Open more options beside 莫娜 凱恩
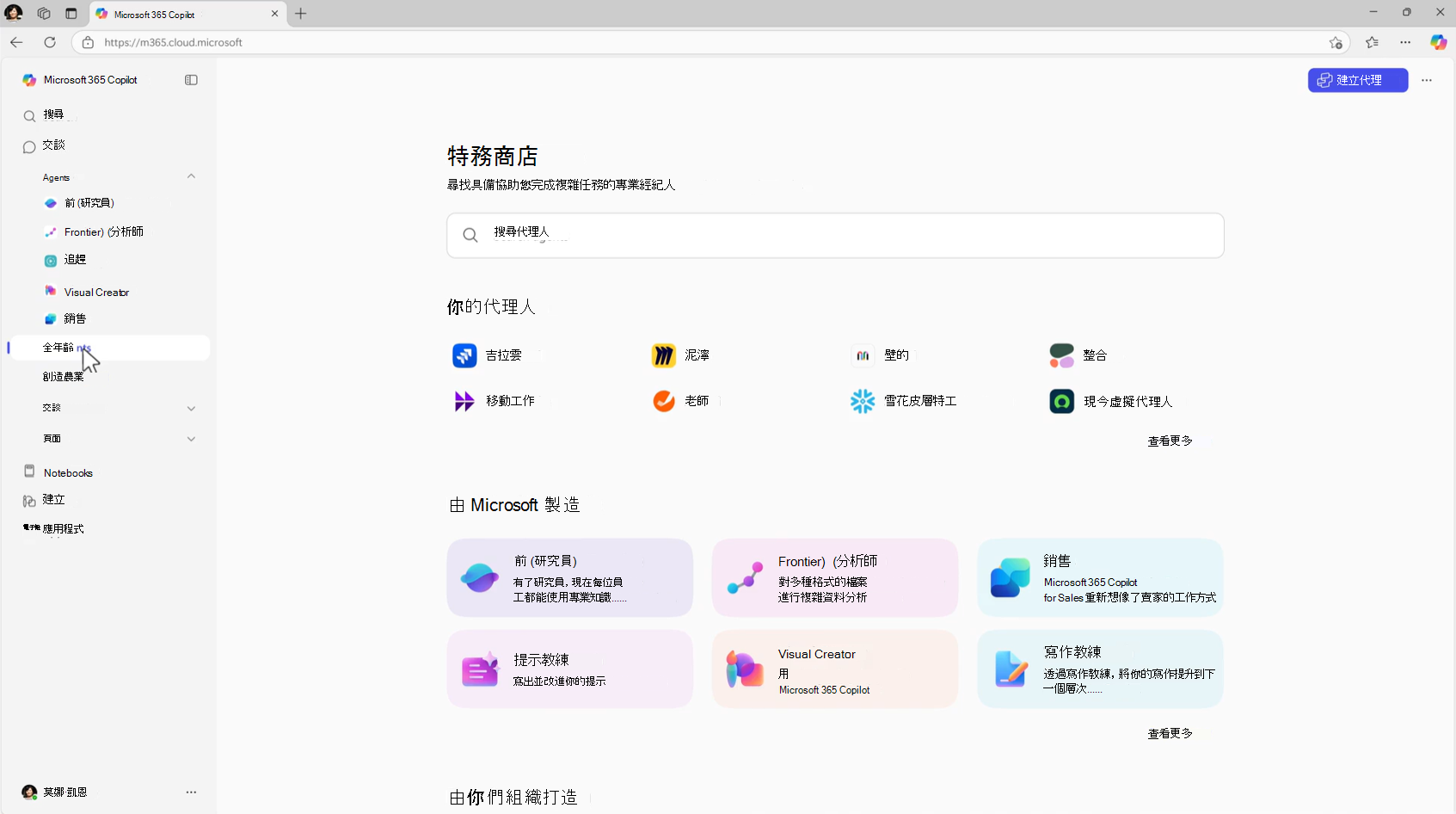Image resolution: width=1456 pixels, height=814 pixels. 191,792
